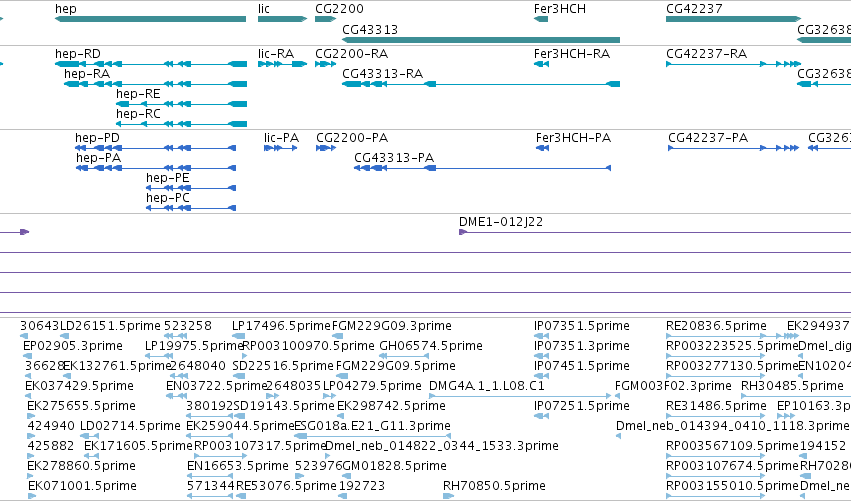Select the CG43313 gene label

[370, 29]
